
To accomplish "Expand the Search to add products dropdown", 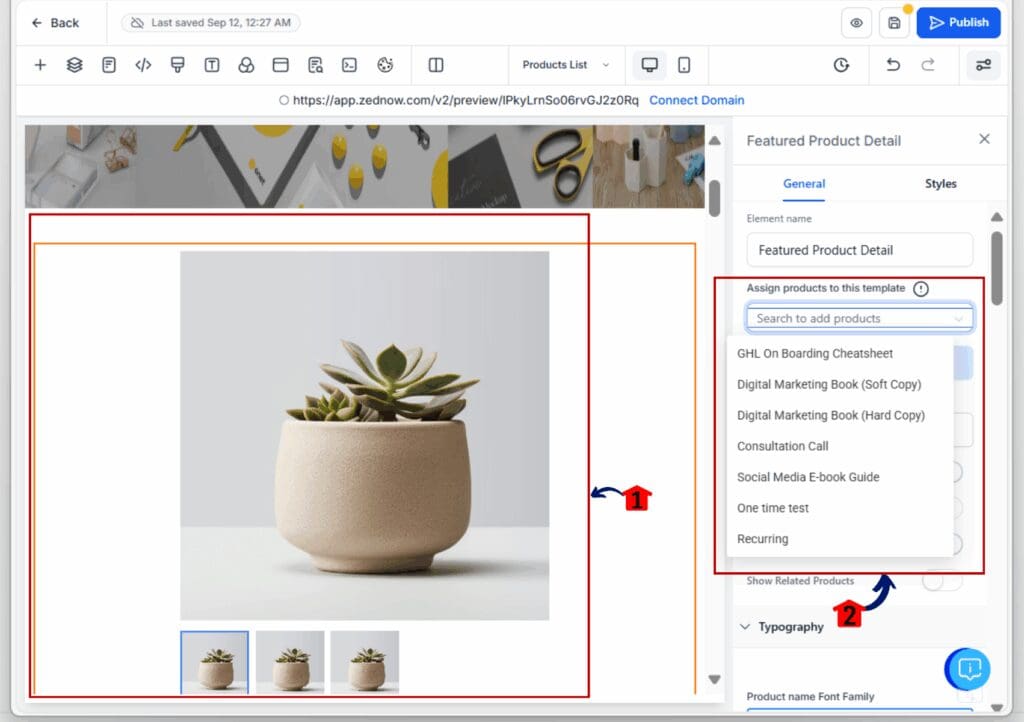I will (859, 317).
